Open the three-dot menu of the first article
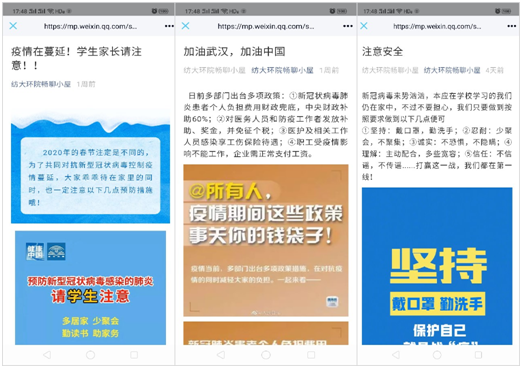The height and width of the screenshot is (368, 522). [x=169, y=26]
